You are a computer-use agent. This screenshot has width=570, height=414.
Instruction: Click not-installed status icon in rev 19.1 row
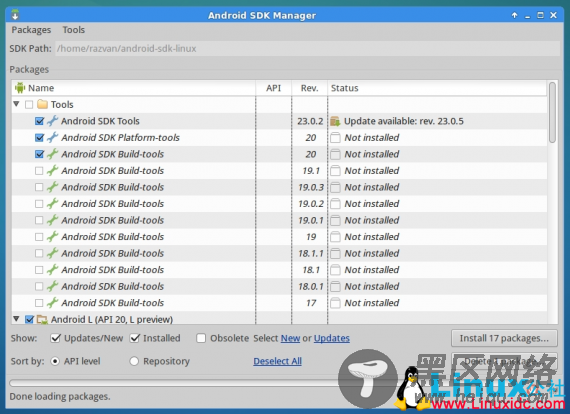click(335, 171)
